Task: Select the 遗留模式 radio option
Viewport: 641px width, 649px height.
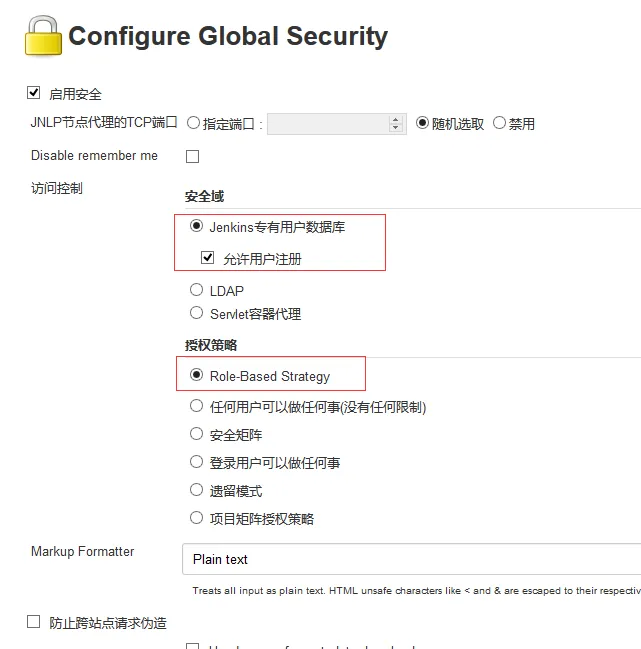Action: tap(196, 490)
